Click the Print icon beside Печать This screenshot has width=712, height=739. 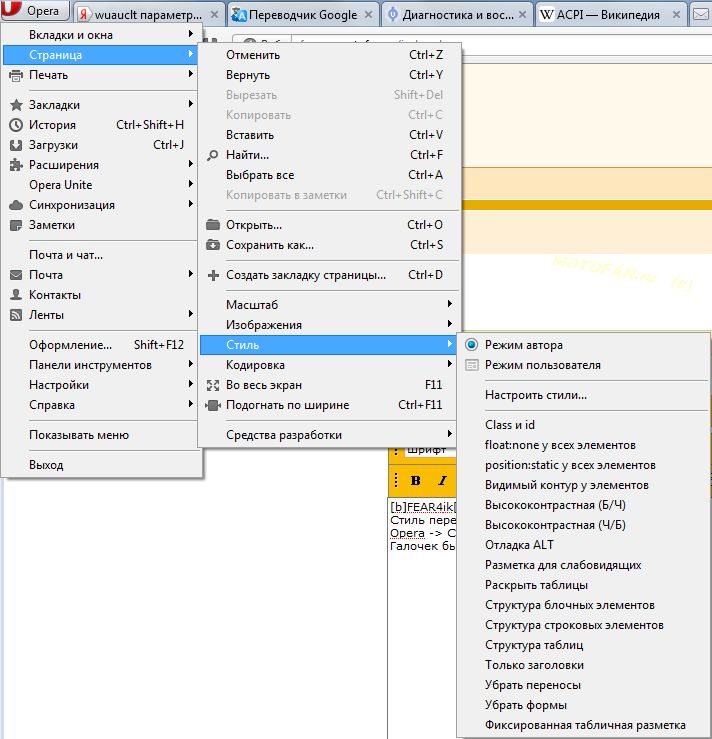[16, 75]
